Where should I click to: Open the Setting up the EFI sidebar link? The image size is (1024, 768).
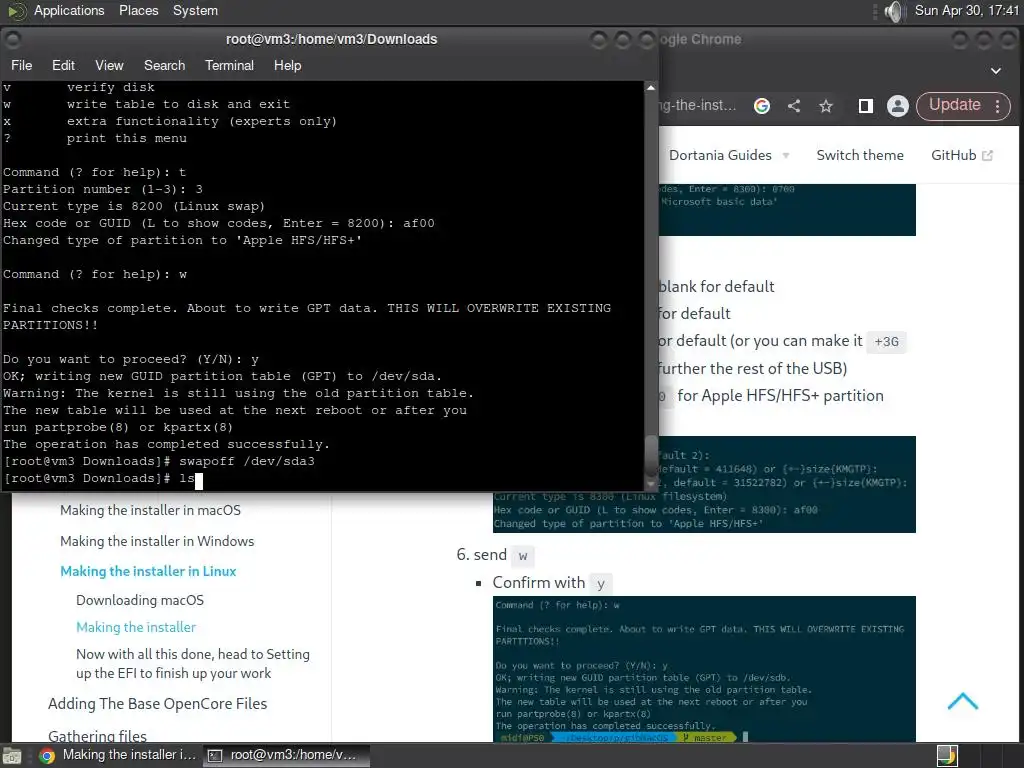coord(193,664)
